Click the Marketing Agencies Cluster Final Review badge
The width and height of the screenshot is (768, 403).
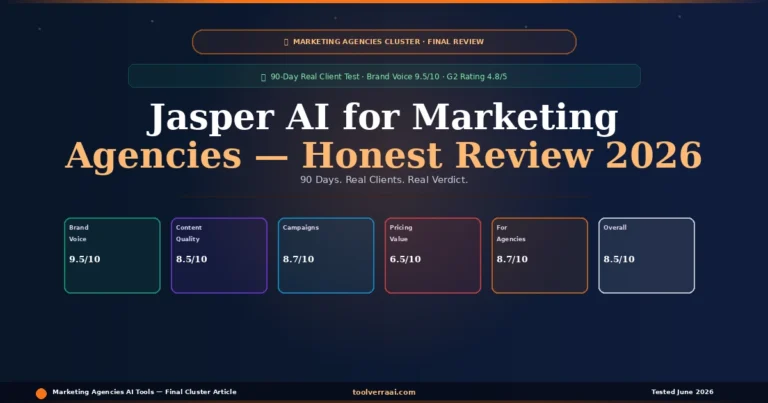(x=384, y=42)
